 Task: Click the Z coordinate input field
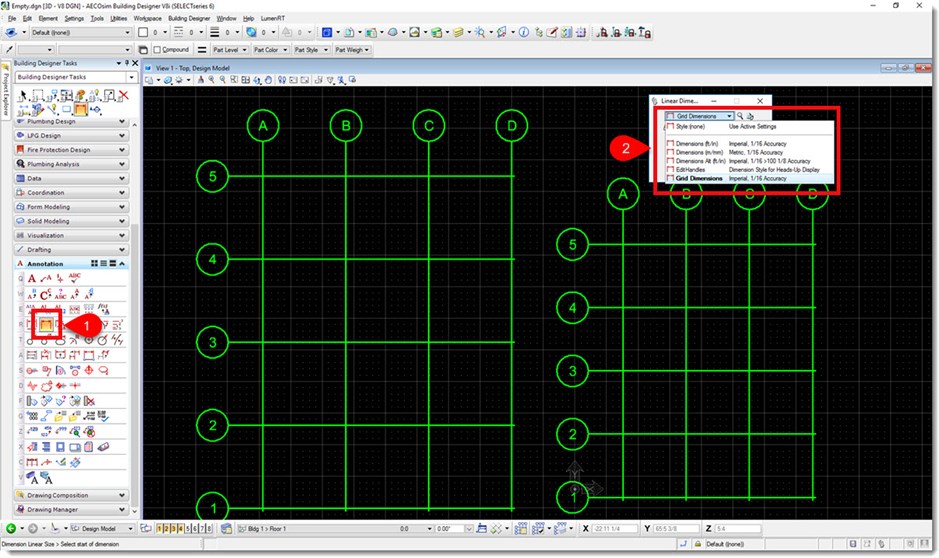pyautogui.click(x=738, y=529)
